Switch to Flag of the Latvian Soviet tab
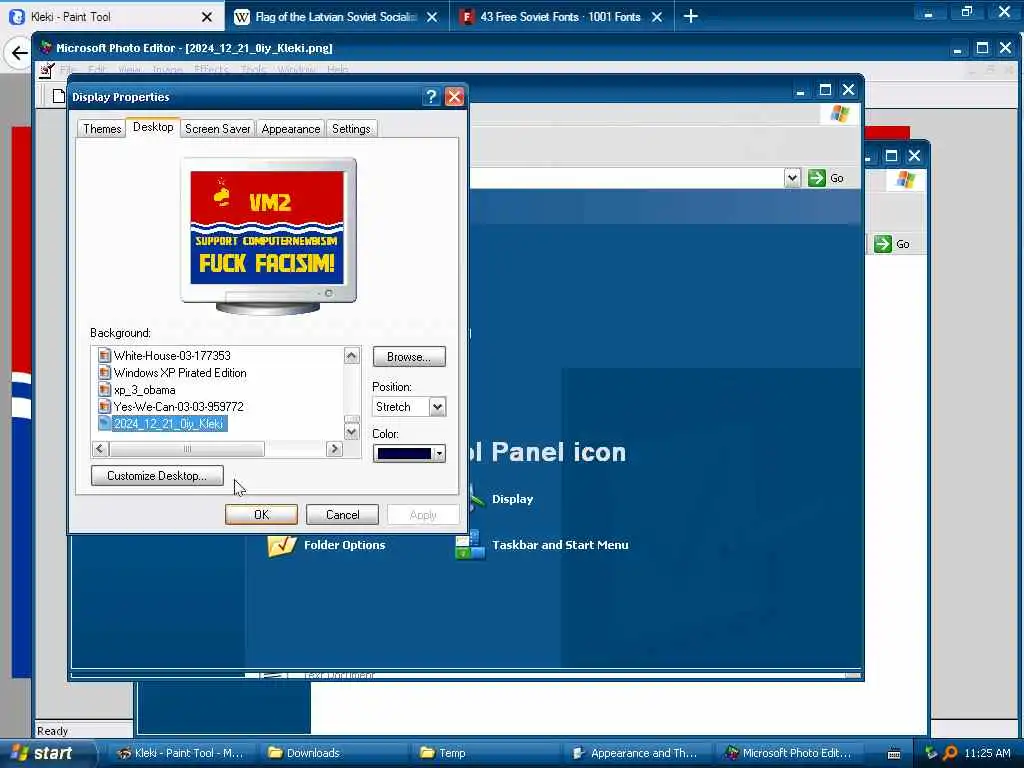This screenshot has height=768, width=1024. [336, 17]
